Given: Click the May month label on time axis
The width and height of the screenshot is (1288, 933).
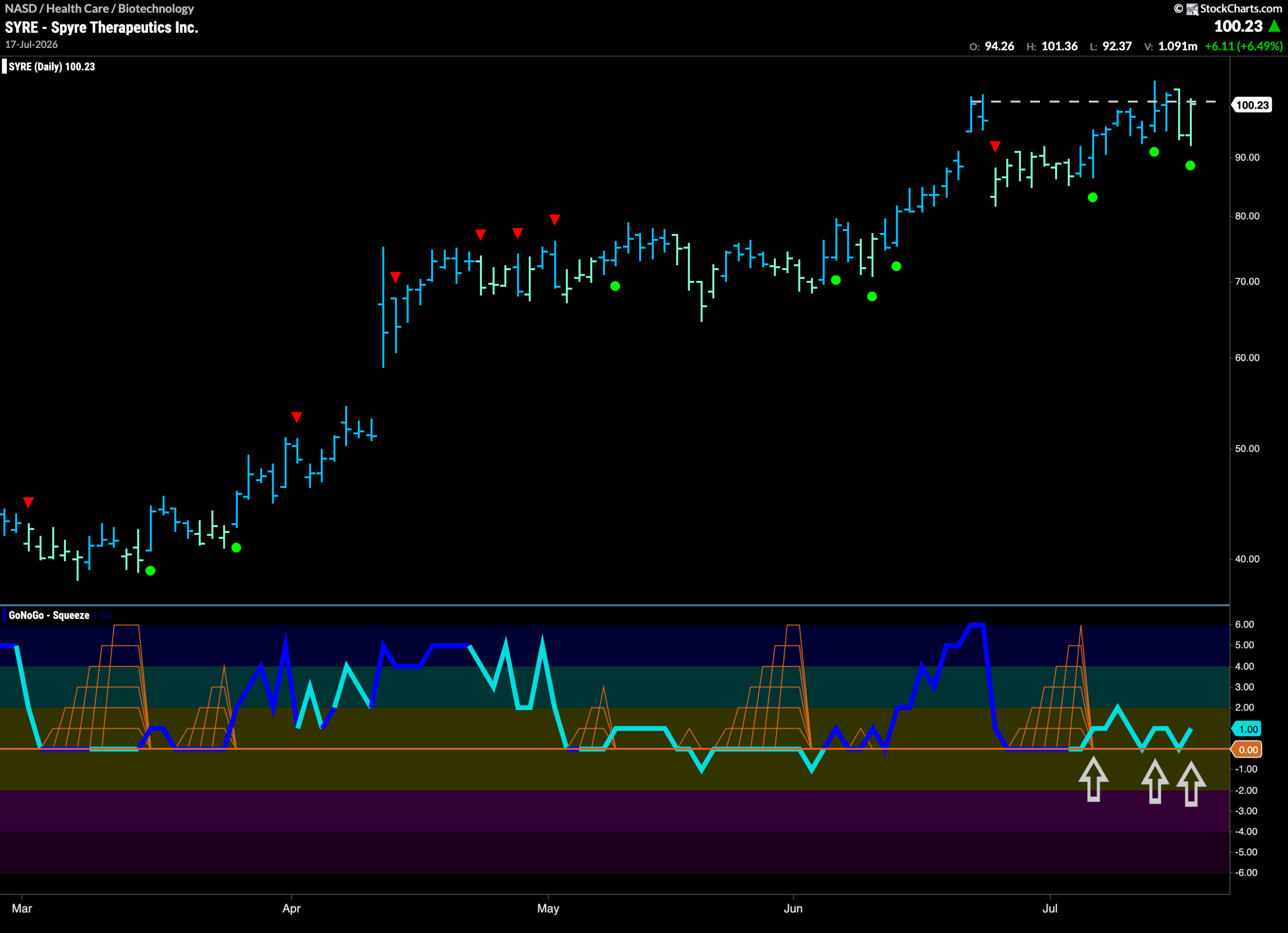Looking at the screenshot, I should point(548,908).
